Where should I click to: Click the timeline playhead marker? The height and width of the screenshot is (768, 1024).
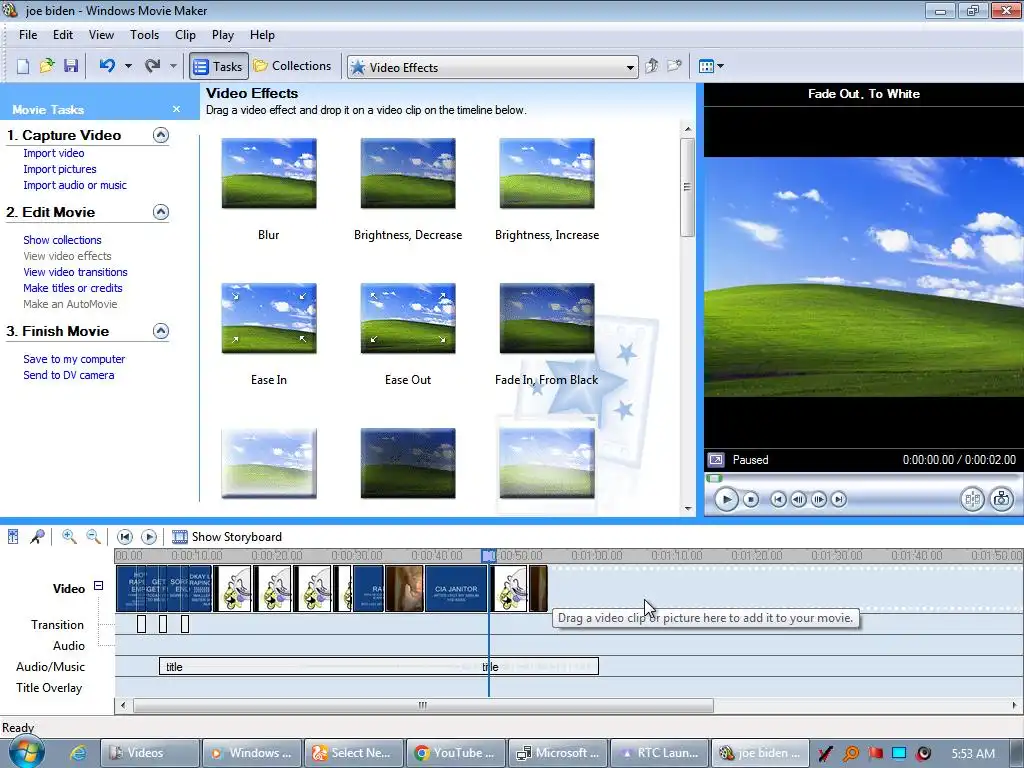[x=488, y=556]
